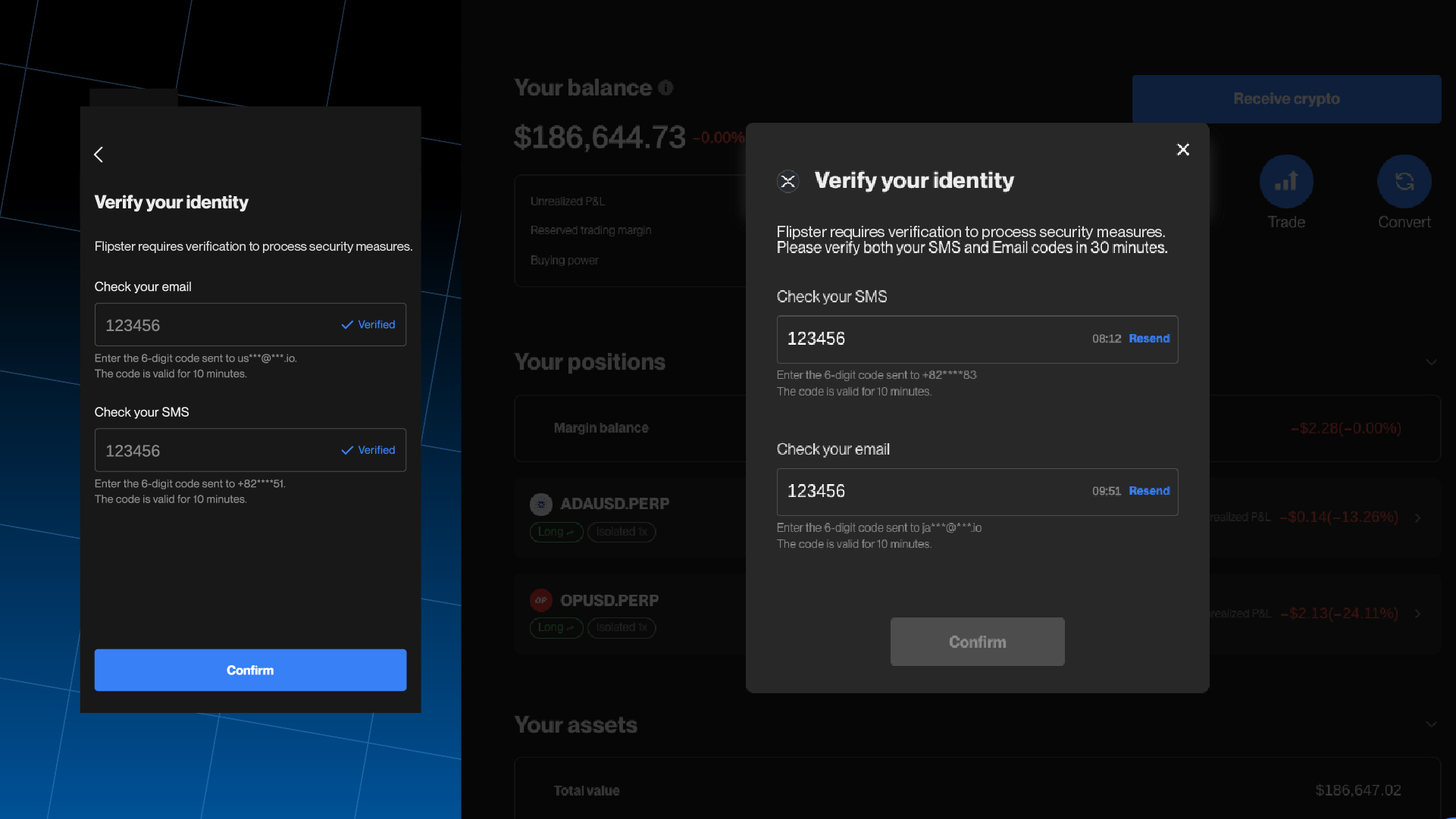Collapse the Your assets section chevron

[1431, 724]
